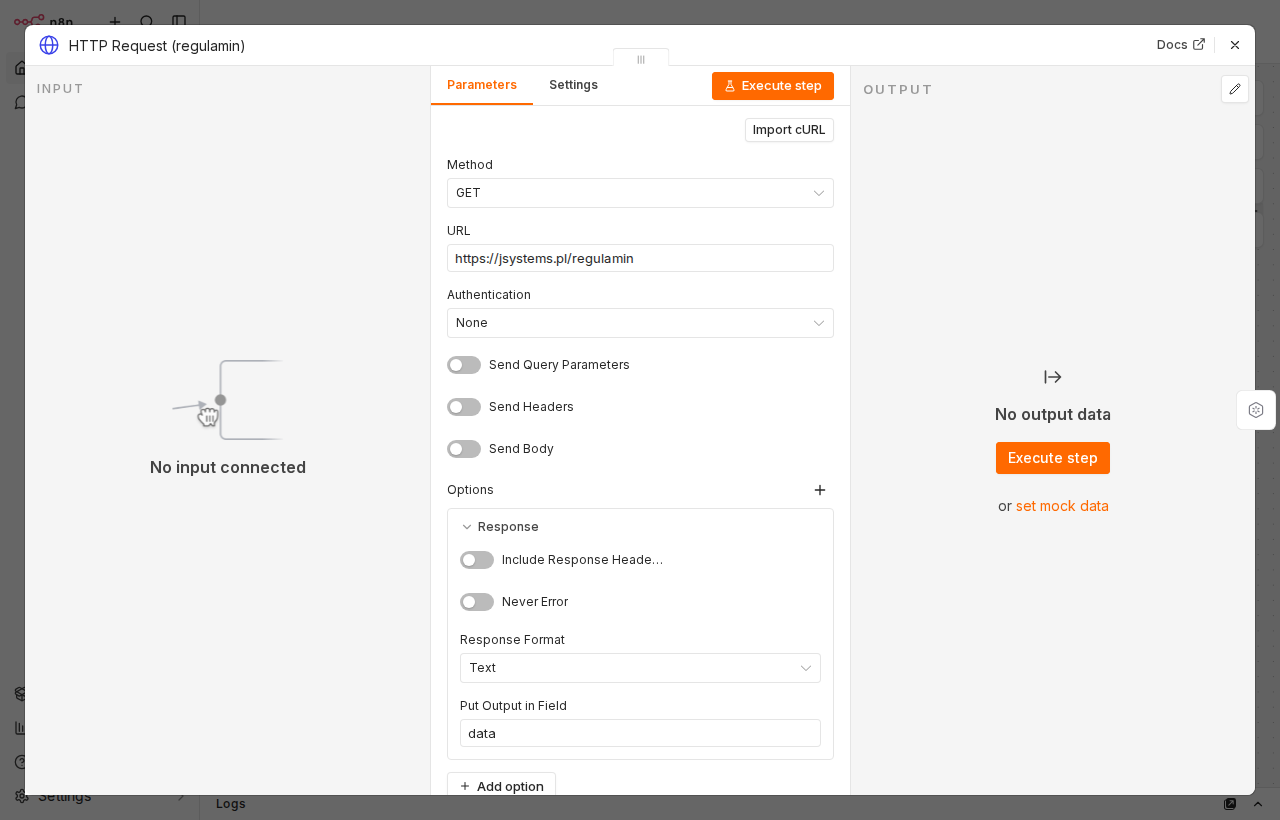Click the plus icon next to Options
1280x820 pixels.
pyautogui.click(x=820, y=490)
